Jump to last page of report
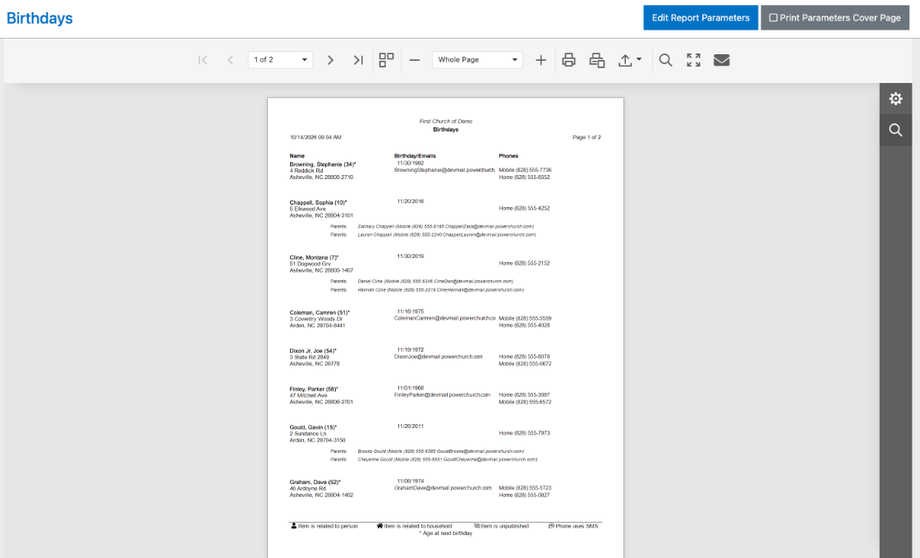Image resolution: width=920 pixels, height=558 pixels. click(358, 60)
